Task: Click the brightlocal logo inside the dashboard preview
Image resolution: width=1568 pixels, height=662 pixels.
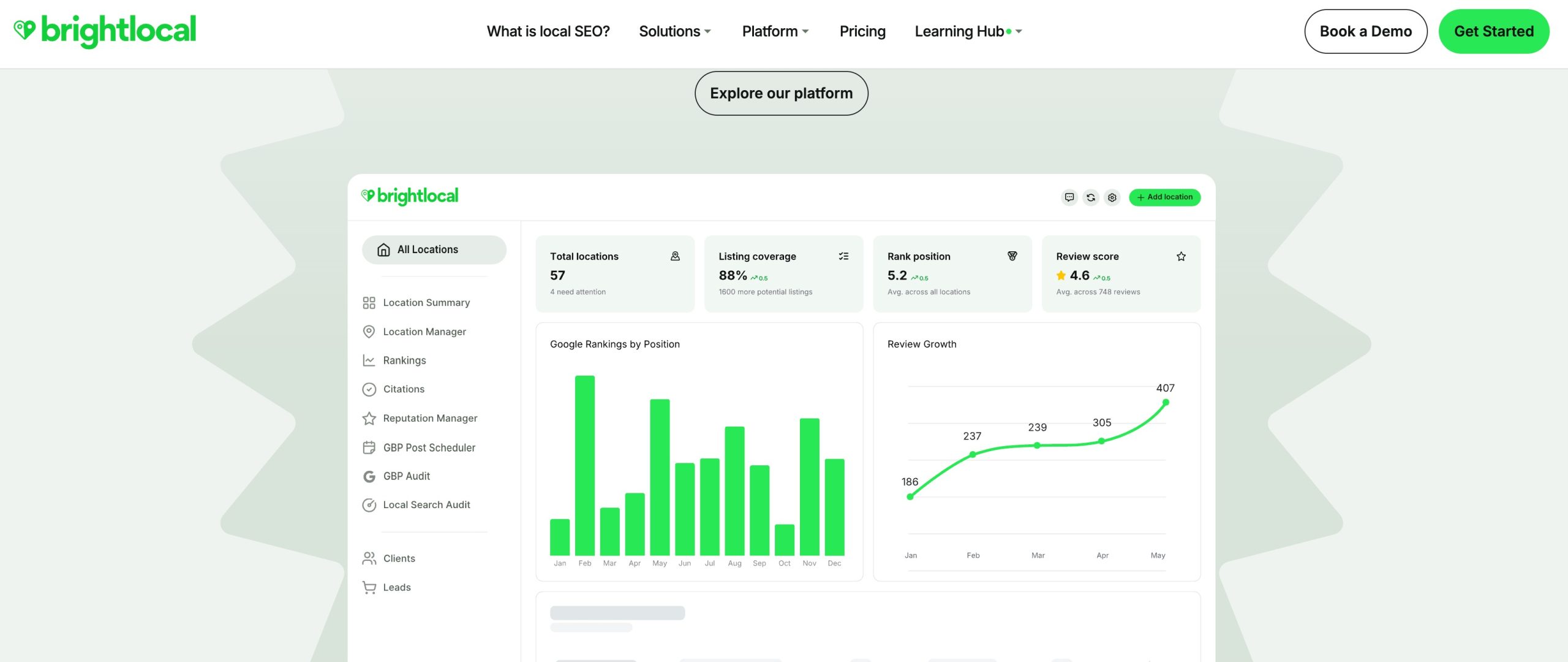Action: [x=410, y=196]
